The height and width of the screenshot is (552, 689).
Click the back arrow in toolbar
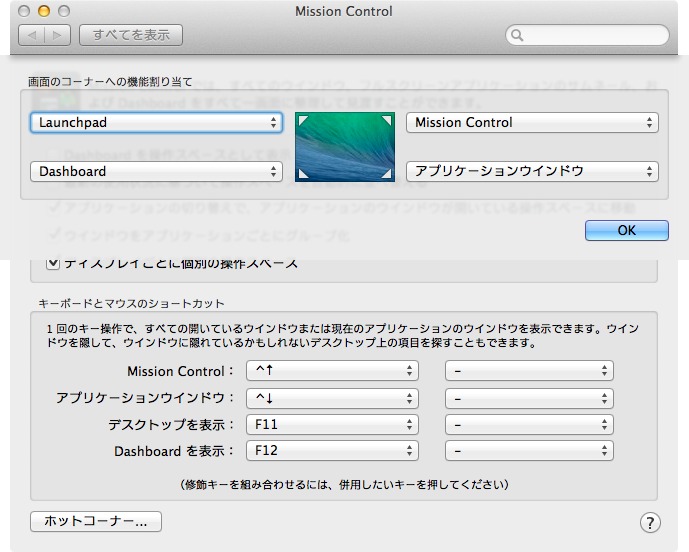tap(32, 35)
